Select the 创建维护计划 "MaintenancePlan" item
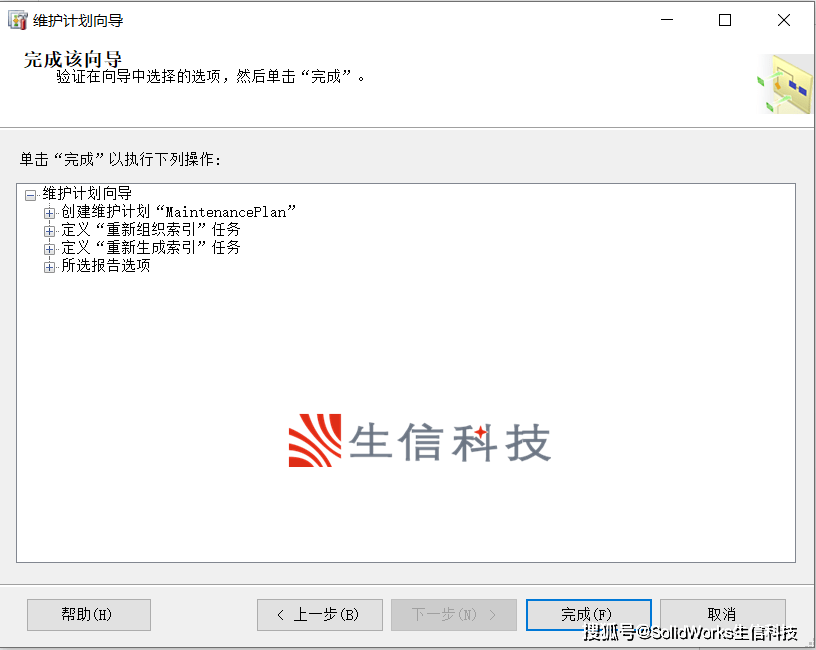Screen dimensions: 816x650 (178, 212)
